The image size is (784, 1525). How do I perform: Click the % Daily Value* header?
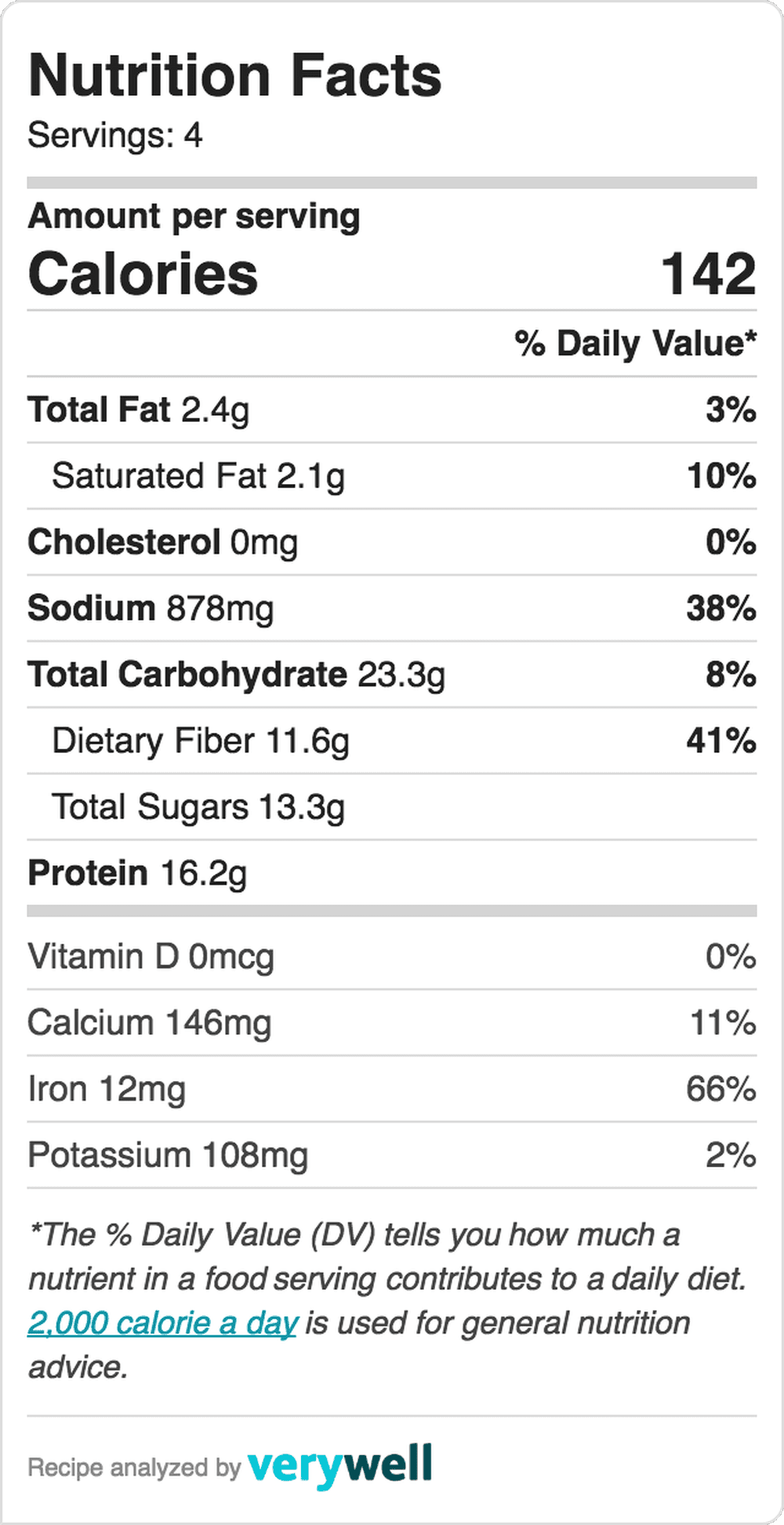[636, 344]
